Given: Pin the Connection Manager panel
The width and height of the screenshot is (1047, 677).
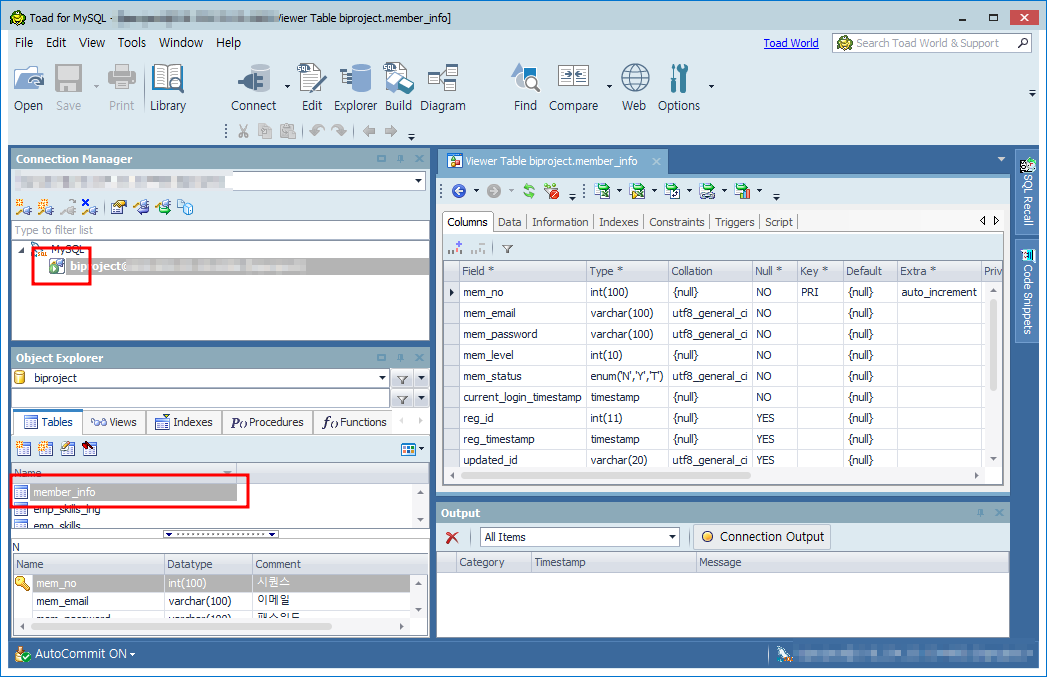Looking at the screenshot, I should tap(400, 159).
